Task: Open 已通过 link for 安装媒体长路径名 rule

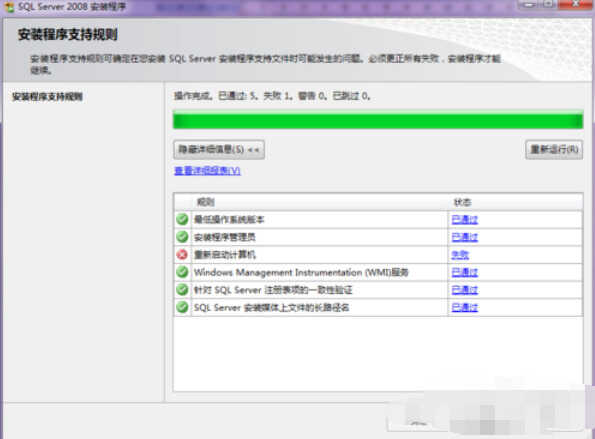Action: click(x=464, y=307)
